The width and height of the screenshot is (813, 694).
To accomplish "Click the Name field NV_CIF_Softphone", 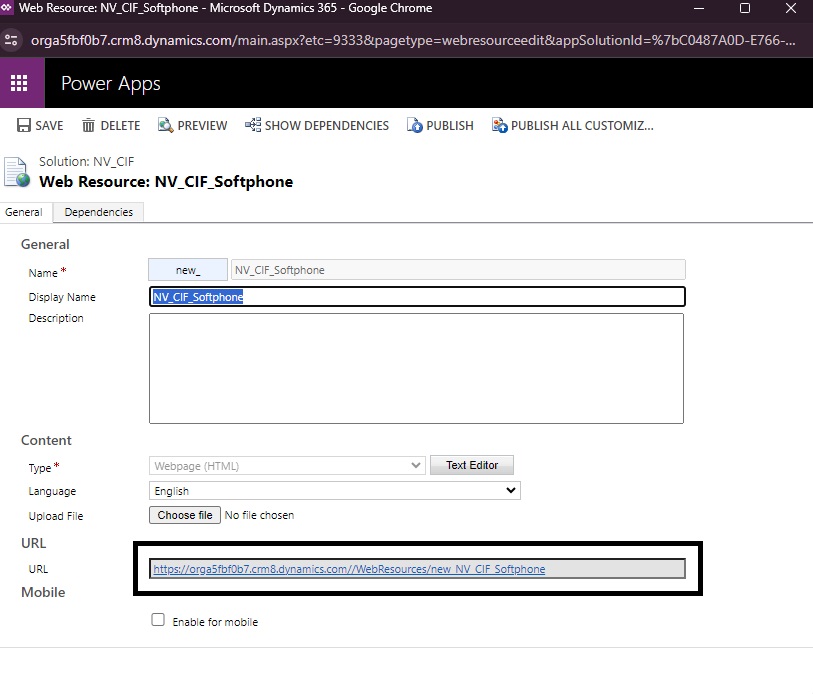I will point(457,270).
